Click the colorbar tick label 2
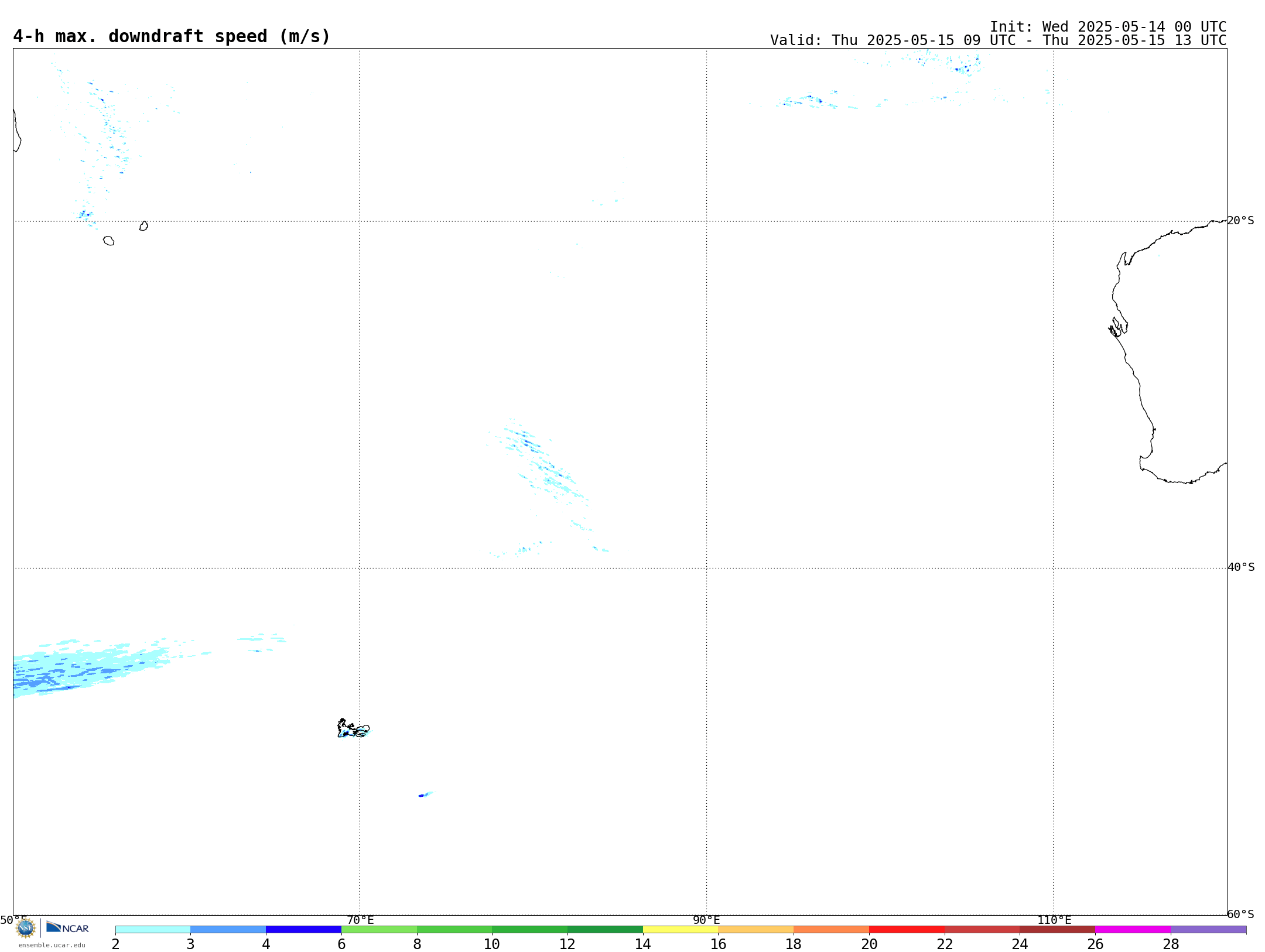Viewport: 1265px width, 952px height. [115, 944]
